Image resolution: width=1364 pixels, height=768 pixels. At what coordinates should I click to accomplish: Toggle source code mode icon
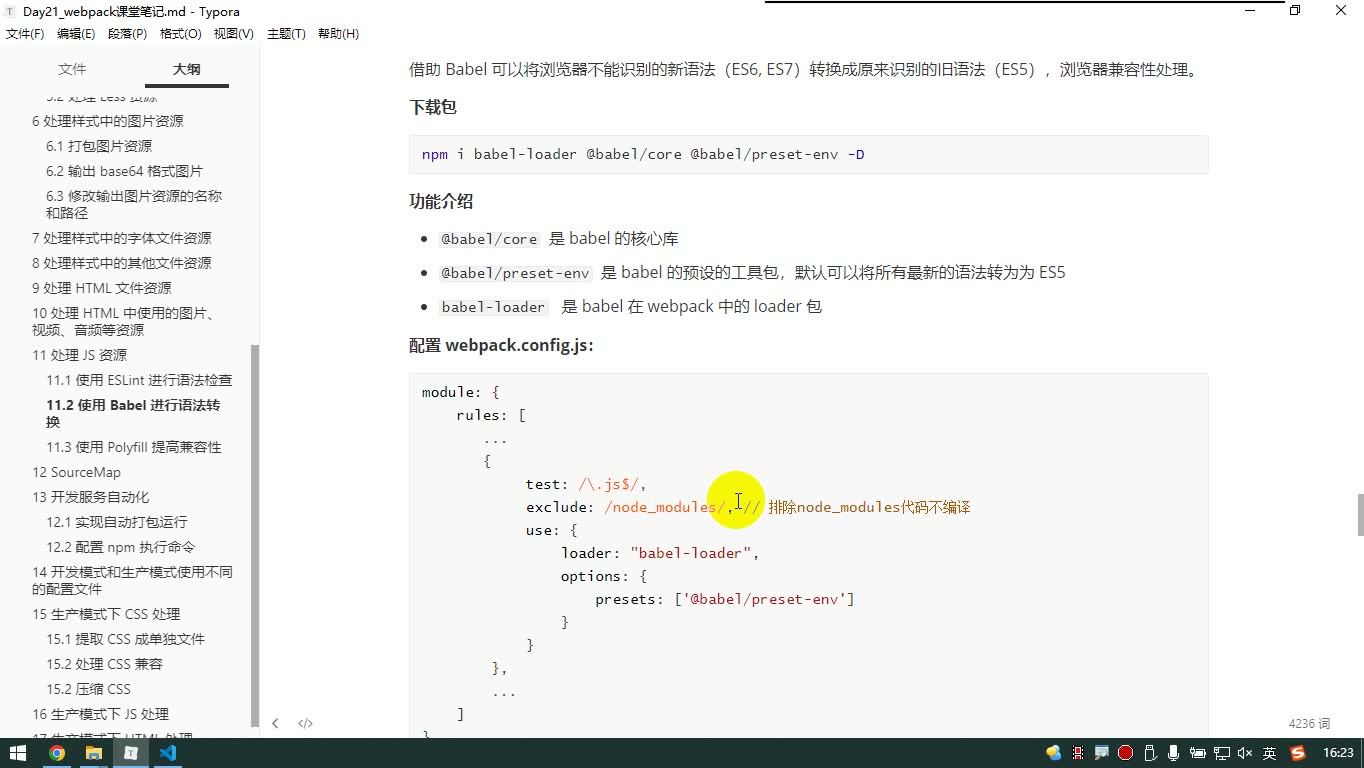(305, 723)
